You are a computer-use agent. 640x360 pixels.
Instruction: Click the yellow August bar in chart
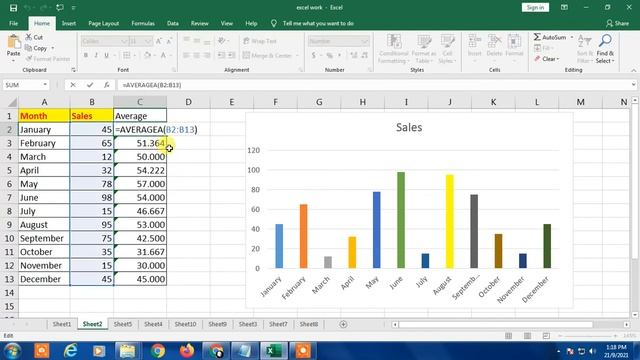pos(449,222)
